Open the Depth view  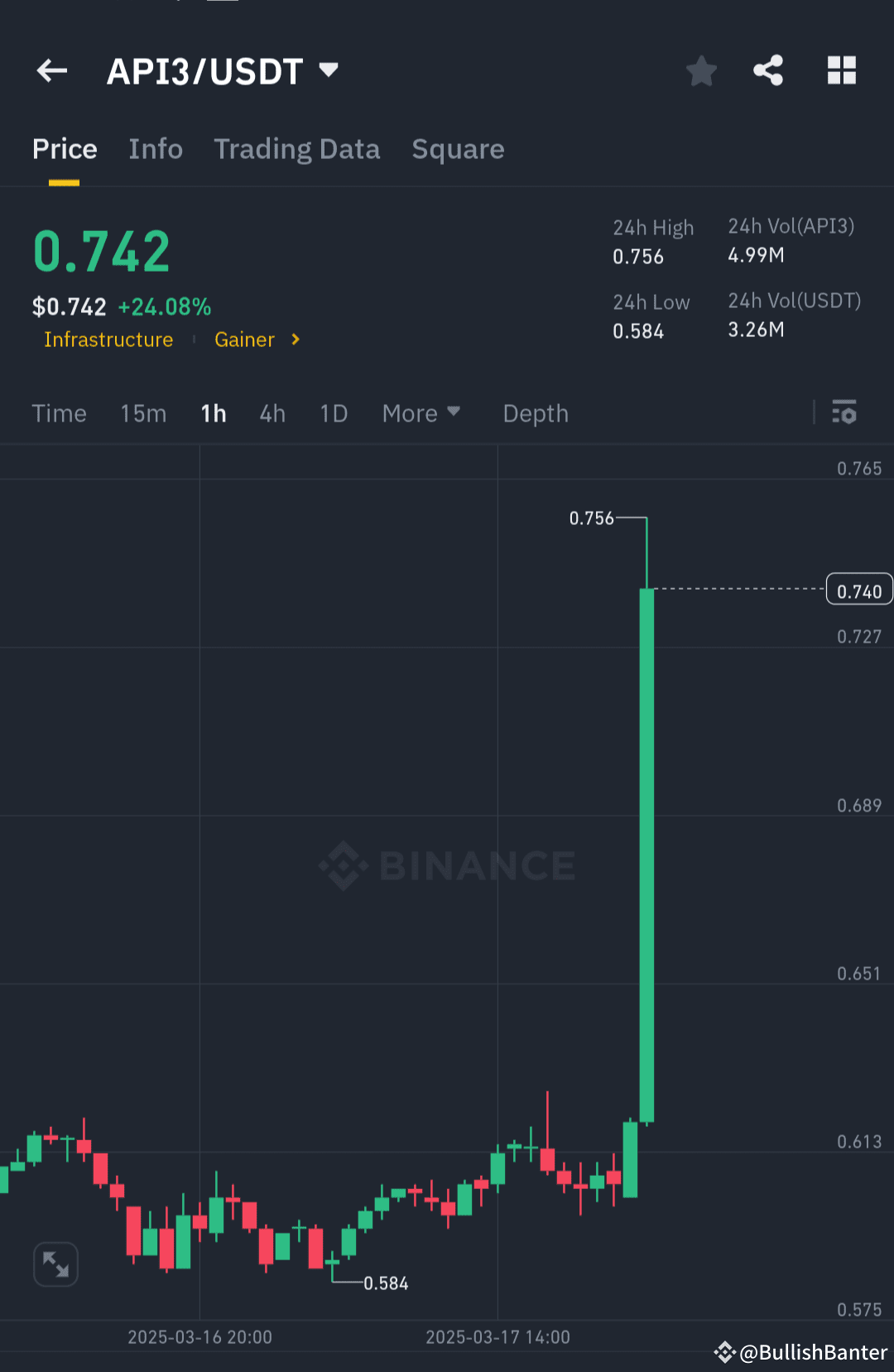click(x=535, y=413)
